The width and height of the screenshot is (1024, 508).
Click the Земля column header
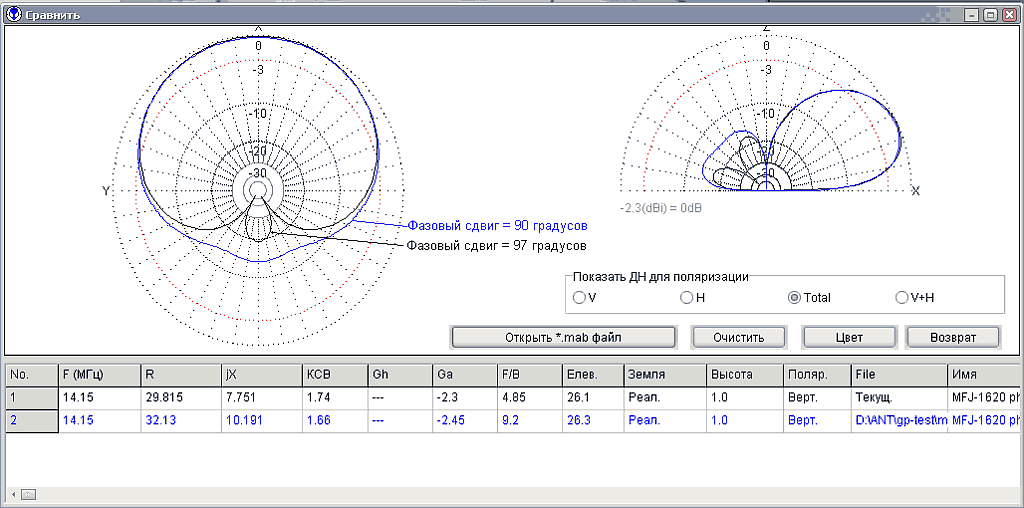pos(662,374)
